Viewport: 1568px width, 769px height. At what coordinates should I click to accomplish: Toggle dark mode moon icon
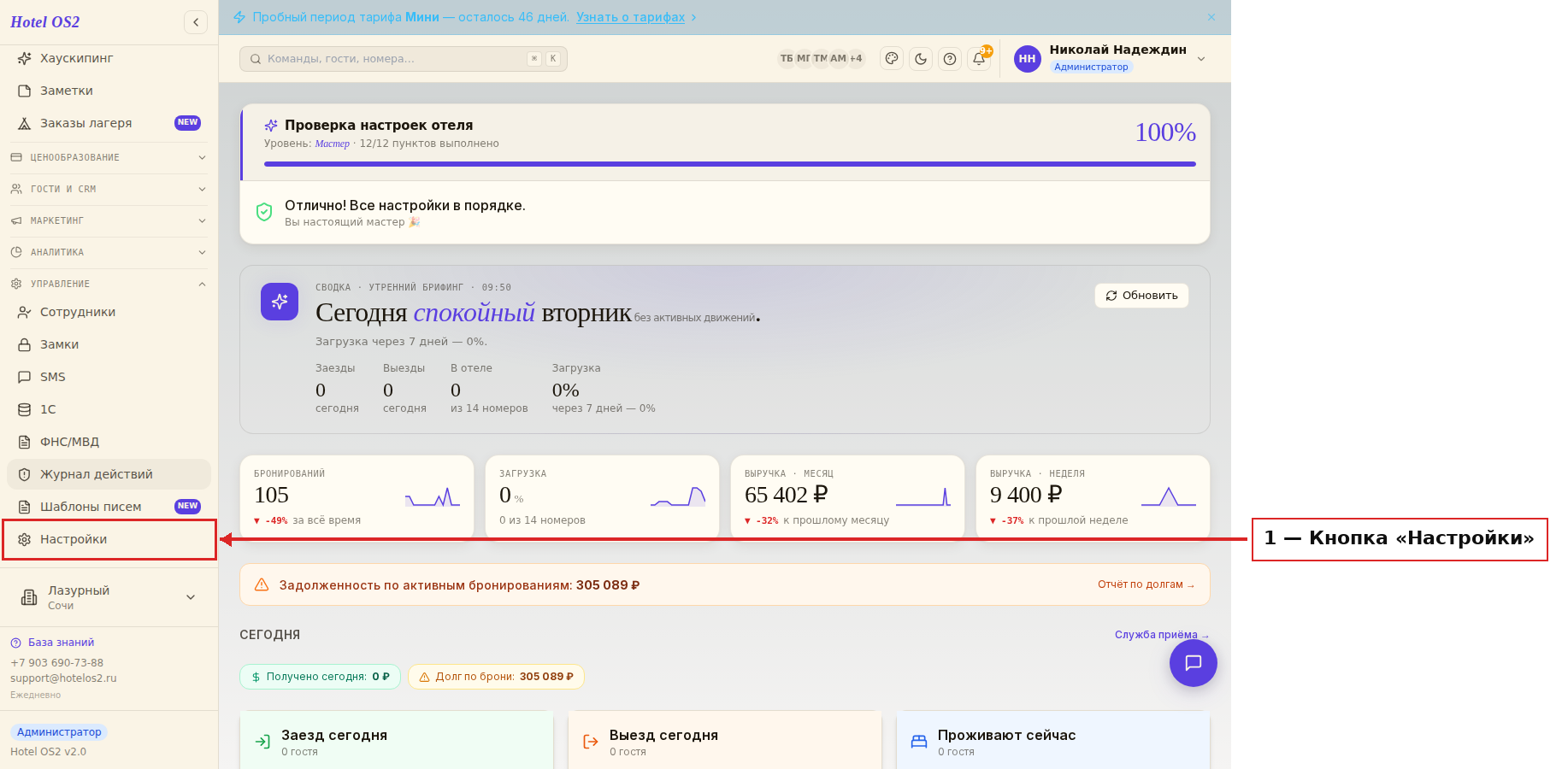point(921,59)
